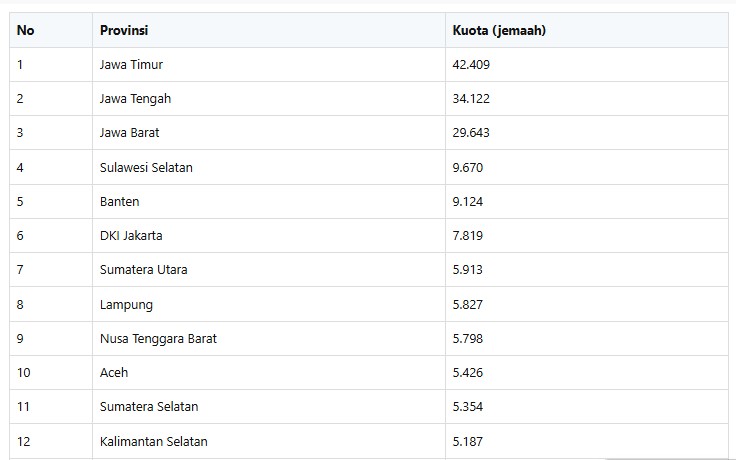
Task: Select the Lampung province cell
Action: click(x=268, y=304)
